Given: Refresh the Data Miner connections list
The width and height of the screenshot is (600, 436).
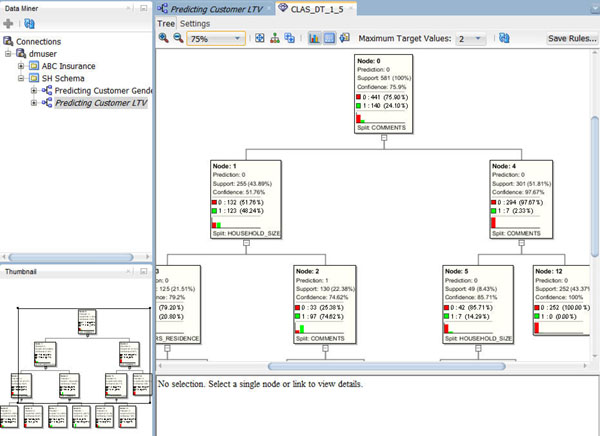Looking at the screenshot, I should (29, 24).
